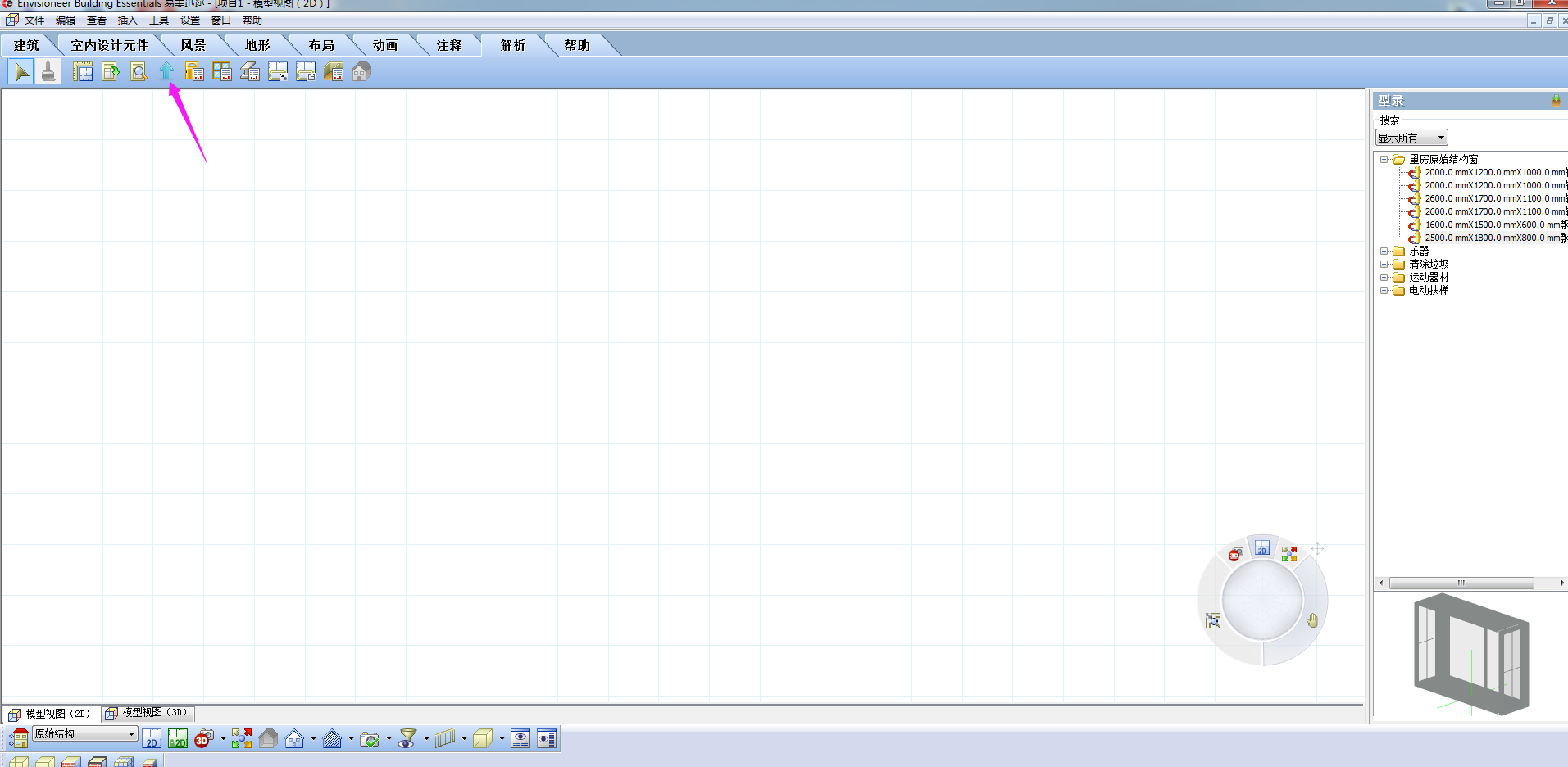1568x767 pixels.
Task: Click the green 2D designer view icon
Action: 178,739
